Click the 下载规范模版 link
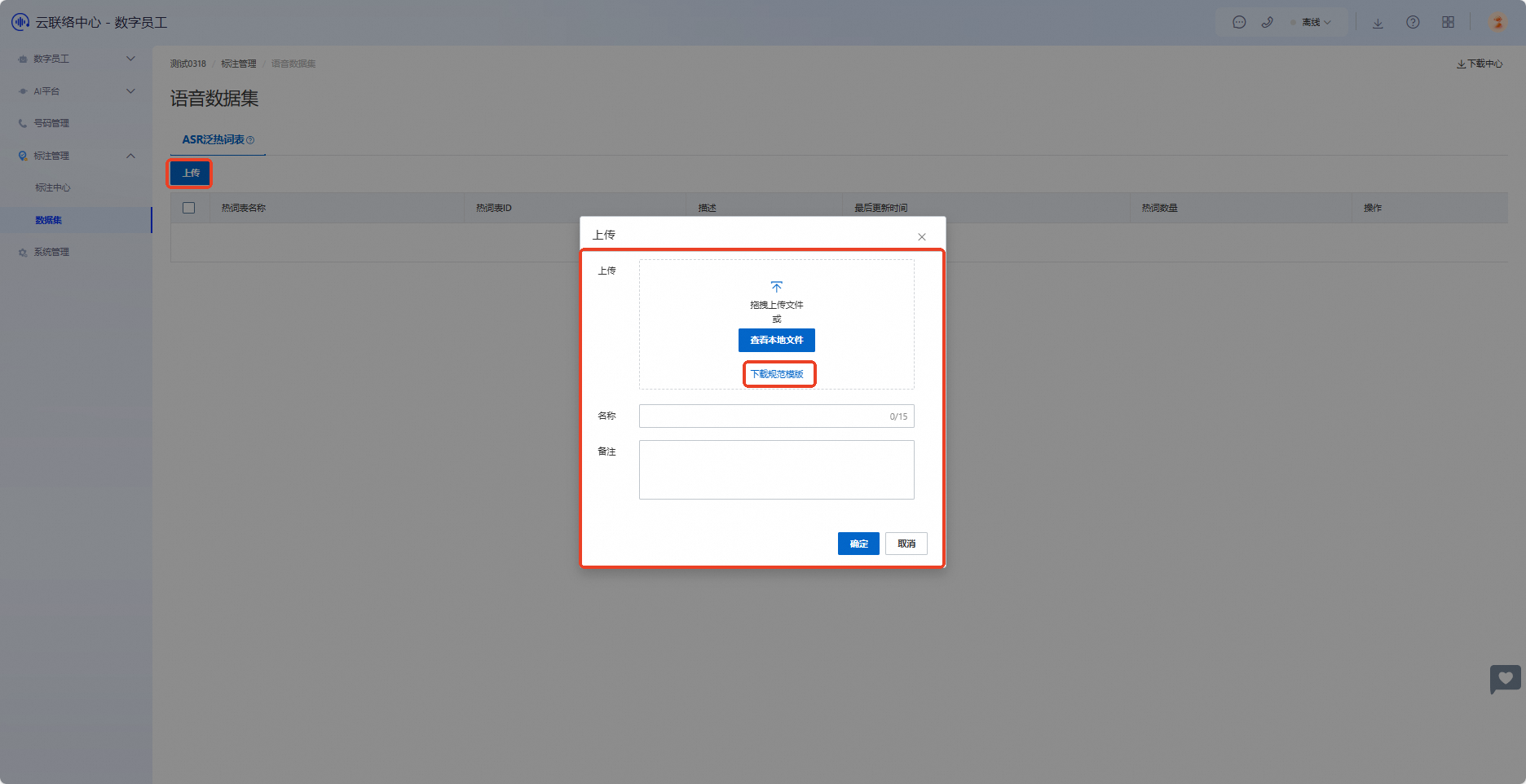 (777, 374)
